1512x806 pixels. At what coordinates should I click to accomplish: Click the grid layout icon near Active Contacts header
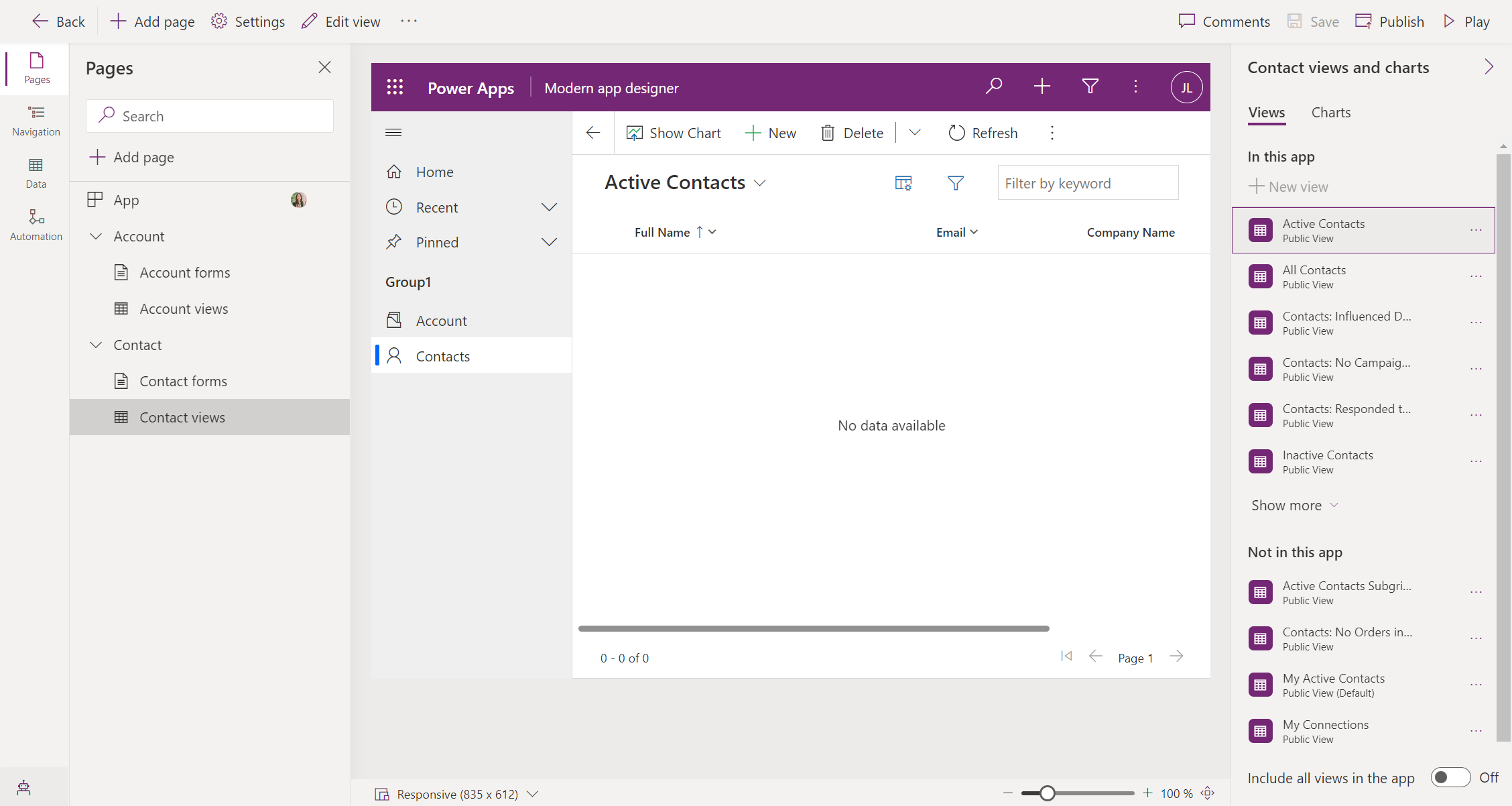904,183
